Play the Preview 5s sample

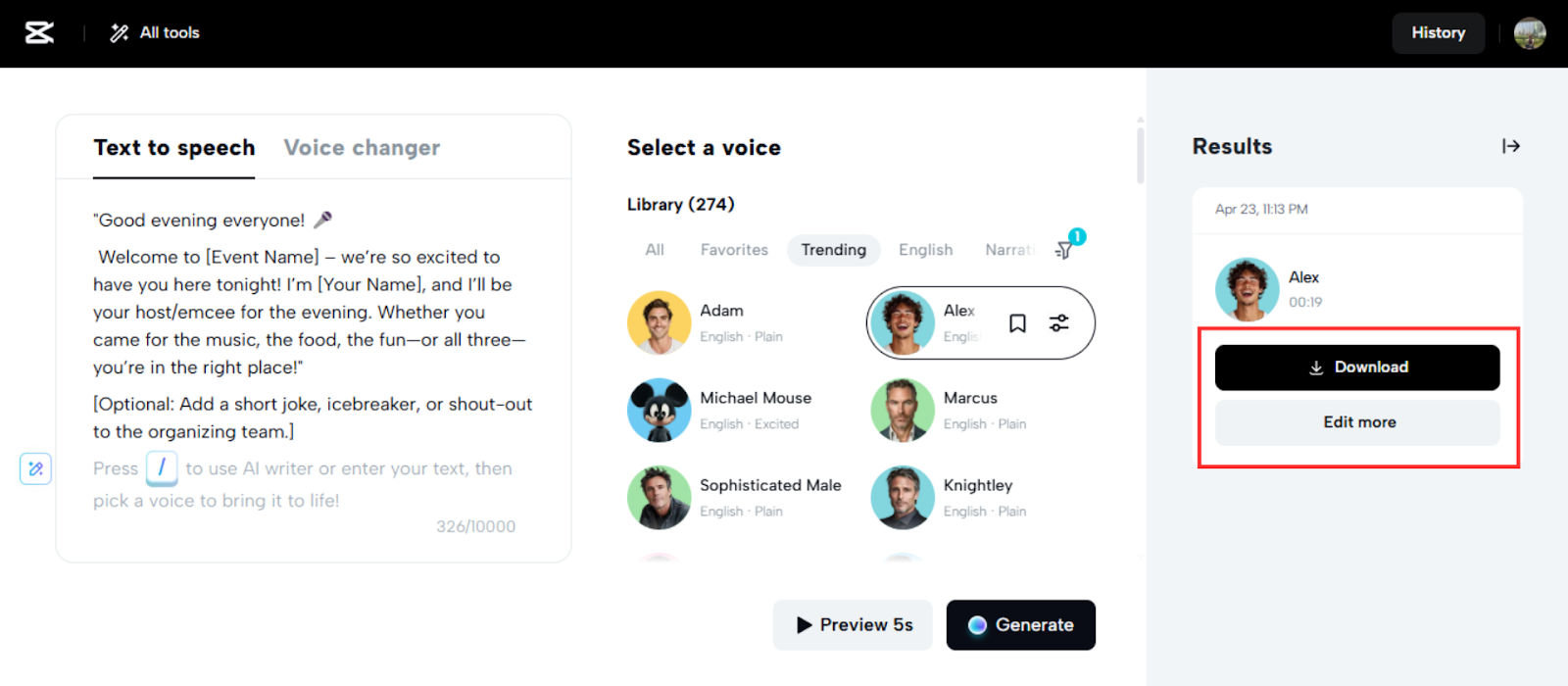(x=853, y=625)
